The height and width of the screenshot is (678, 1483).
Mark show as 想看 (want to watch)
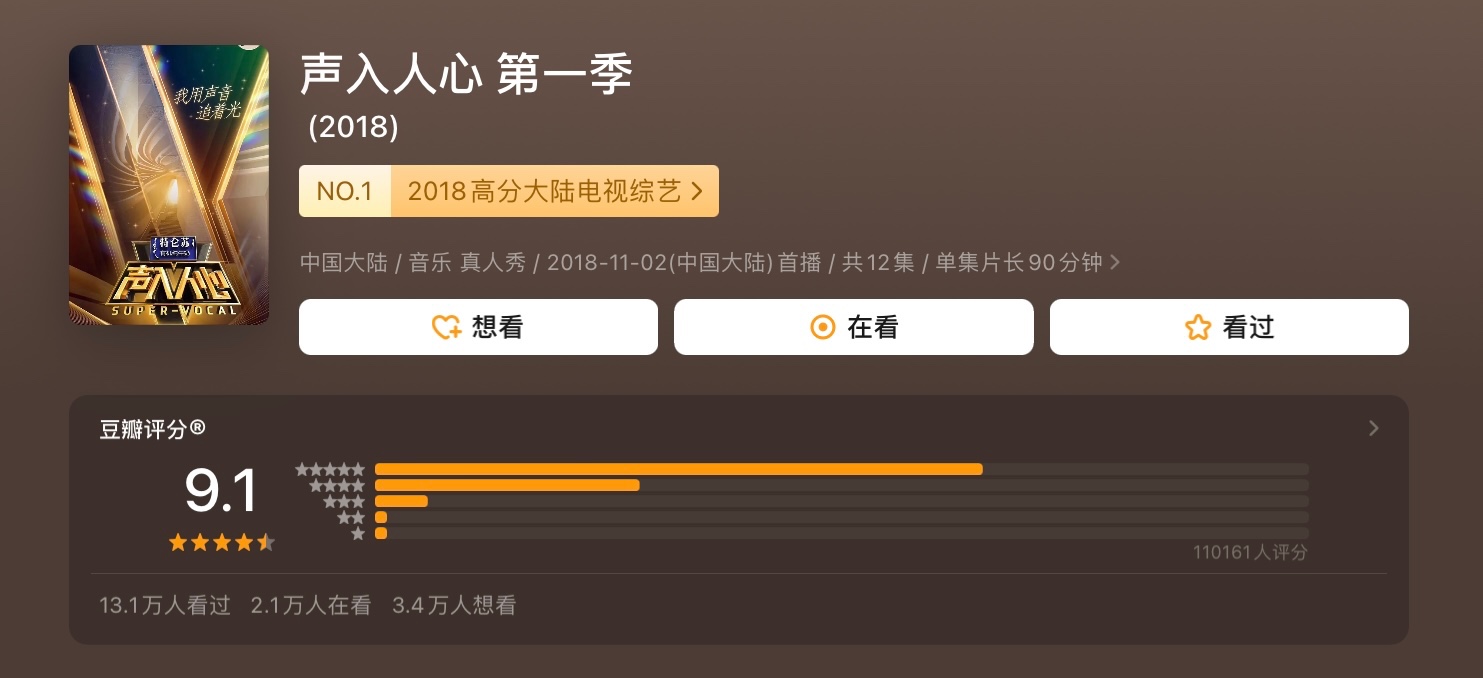tap(478, 327)
